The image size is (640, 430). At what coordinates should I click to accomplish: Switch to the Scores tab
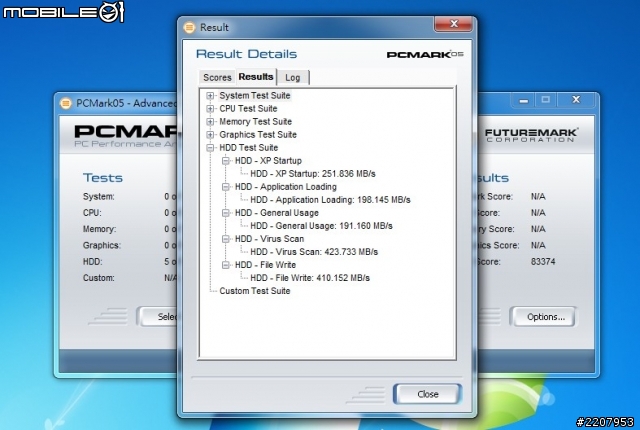click(217, 78)
